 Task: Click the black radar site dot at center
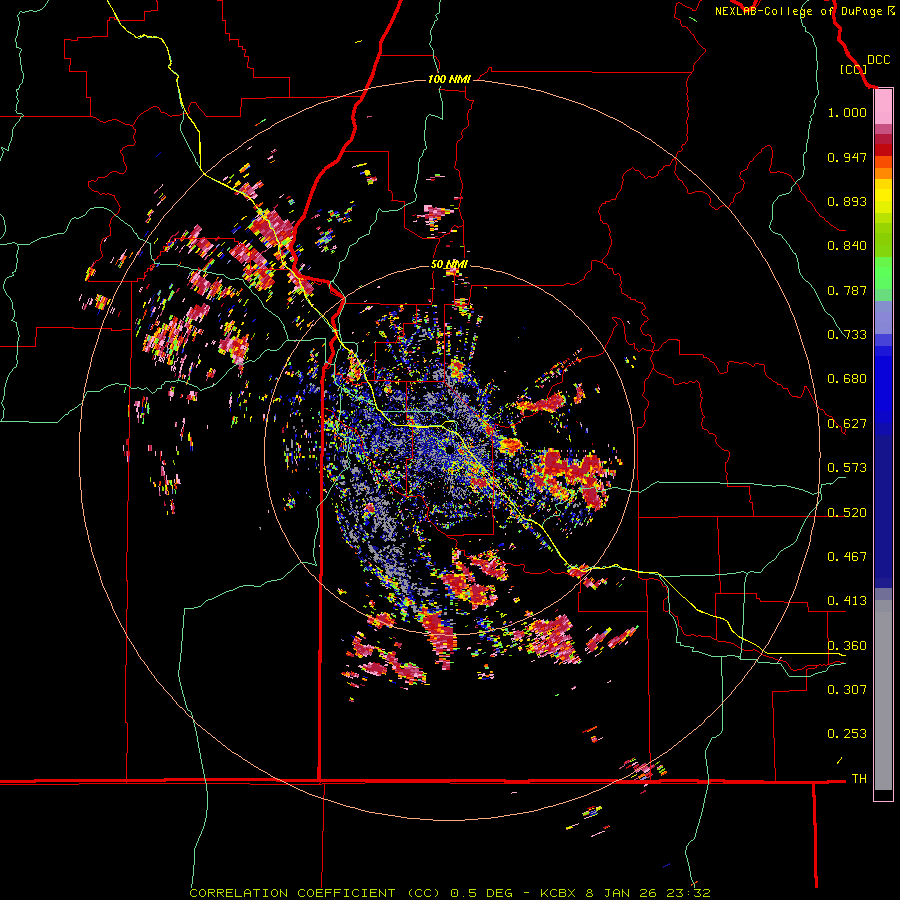[x=449, y=449]
